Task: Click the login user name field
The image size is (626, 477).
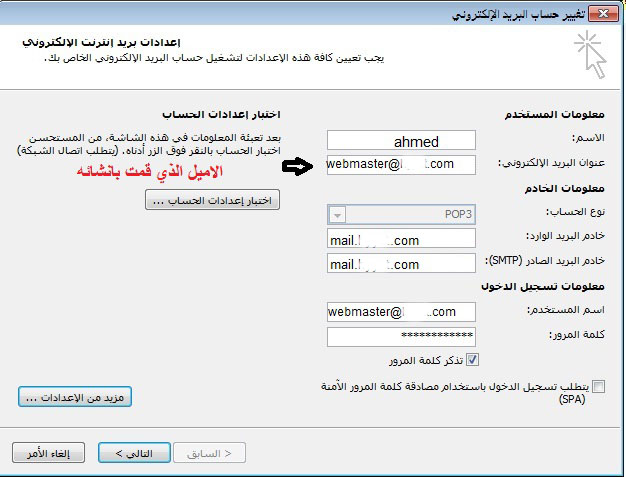Action: coord(401,313)
